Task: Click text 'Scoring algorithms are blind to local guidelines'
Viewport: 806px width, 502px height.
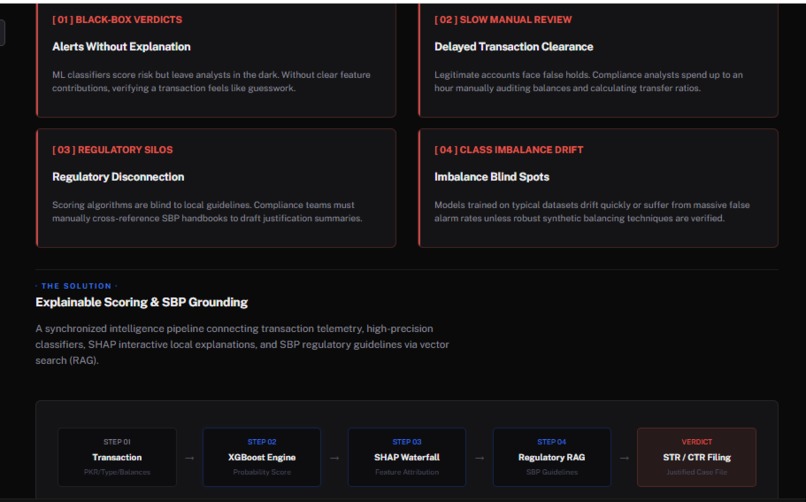Action: pos(207,211)
